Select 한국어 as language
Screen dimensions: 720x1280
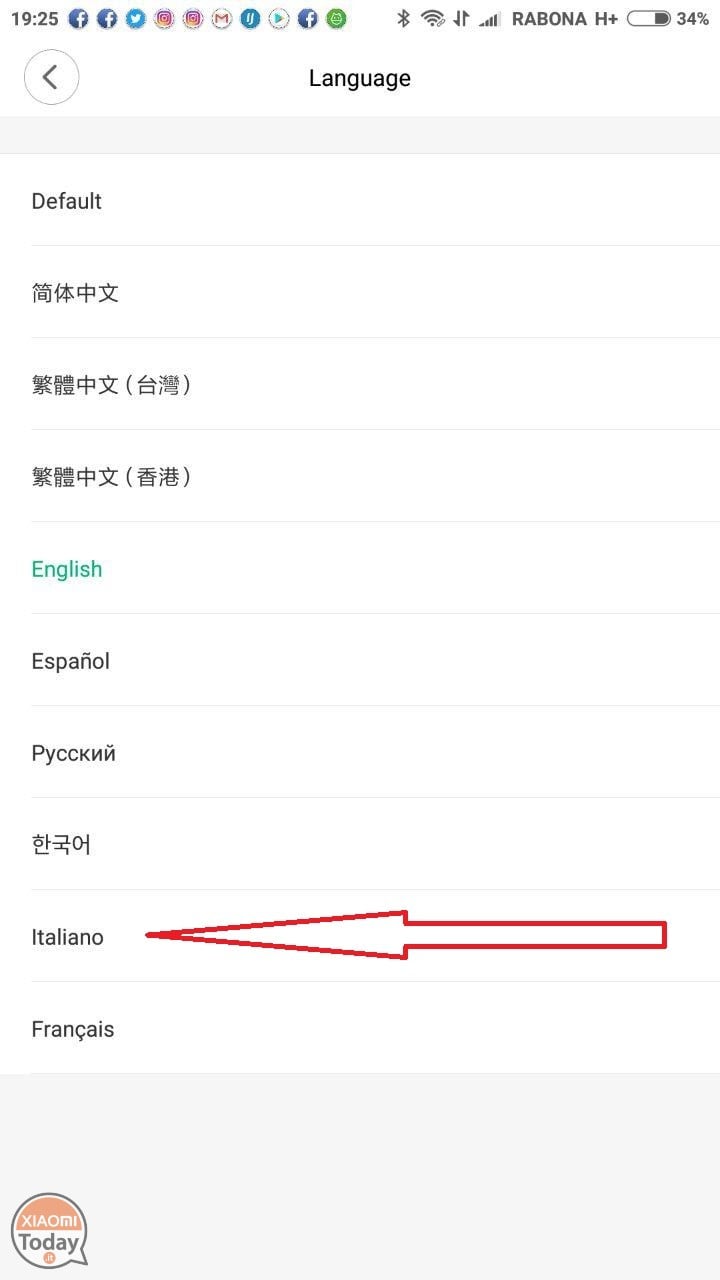[360, 844]
